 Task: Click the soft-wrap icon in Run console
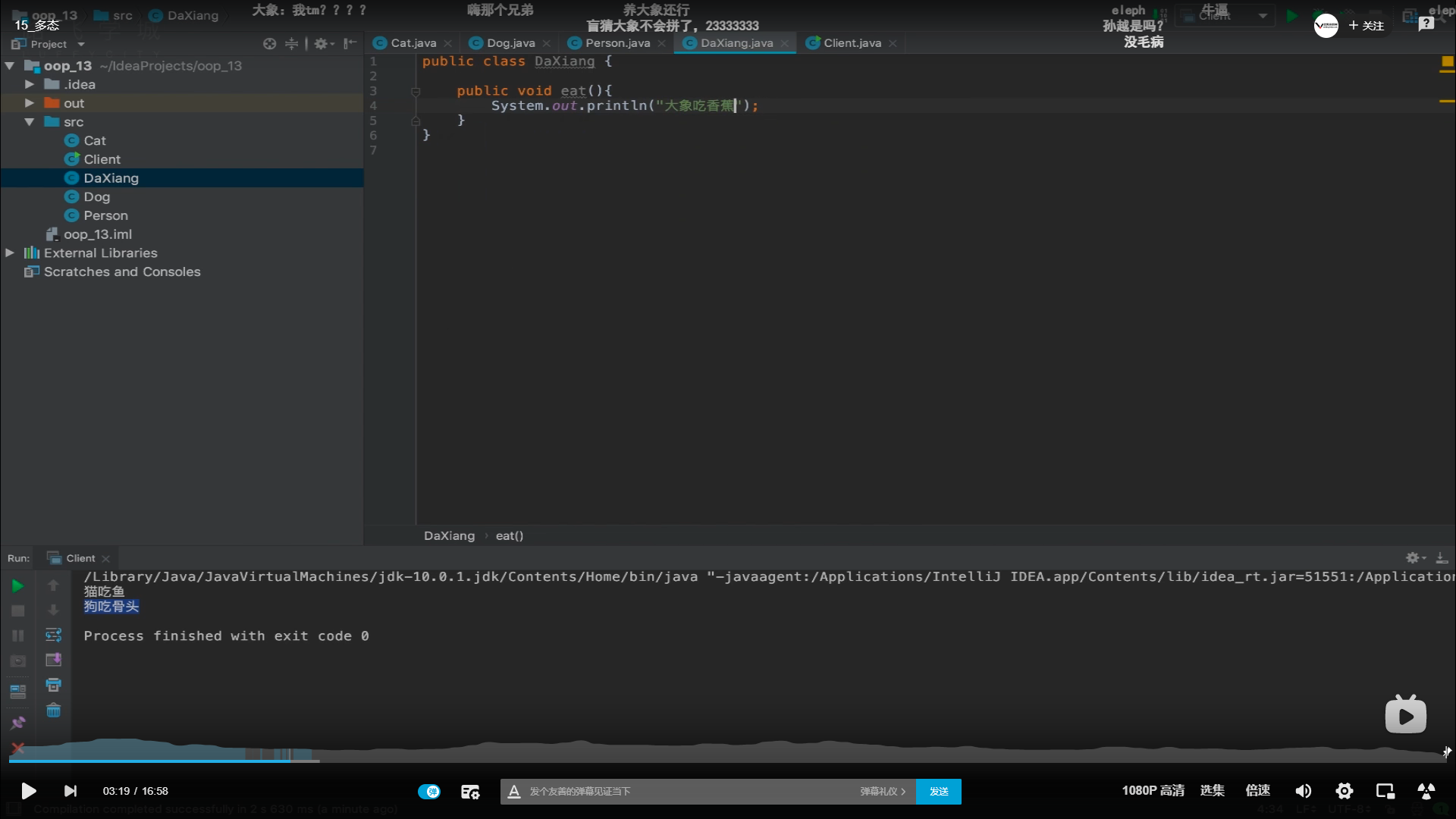[x=53, y=635]
